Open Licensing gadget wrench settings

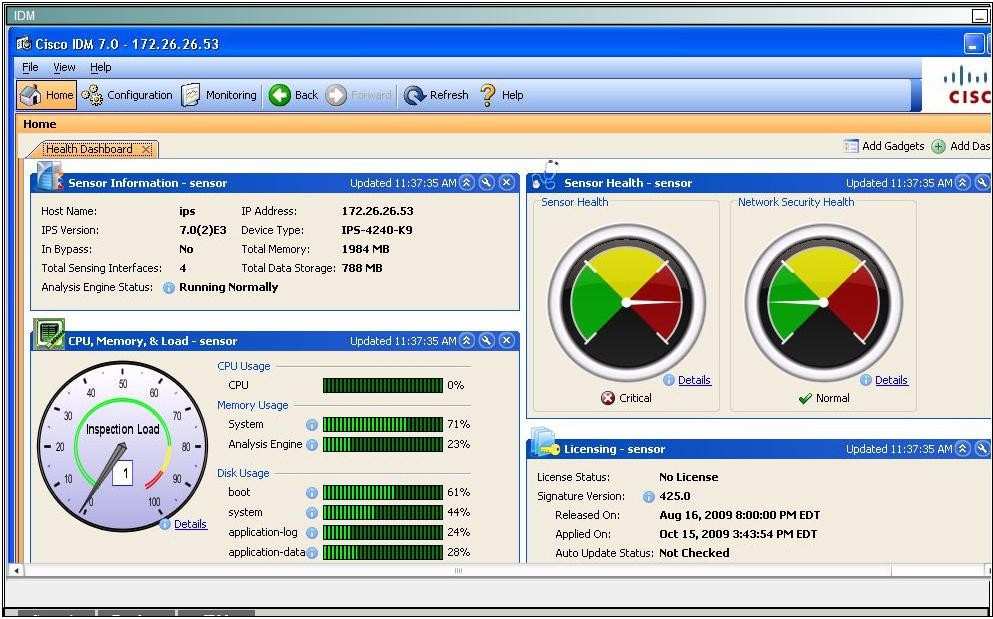pyautogui.click(x=982, y=449)
